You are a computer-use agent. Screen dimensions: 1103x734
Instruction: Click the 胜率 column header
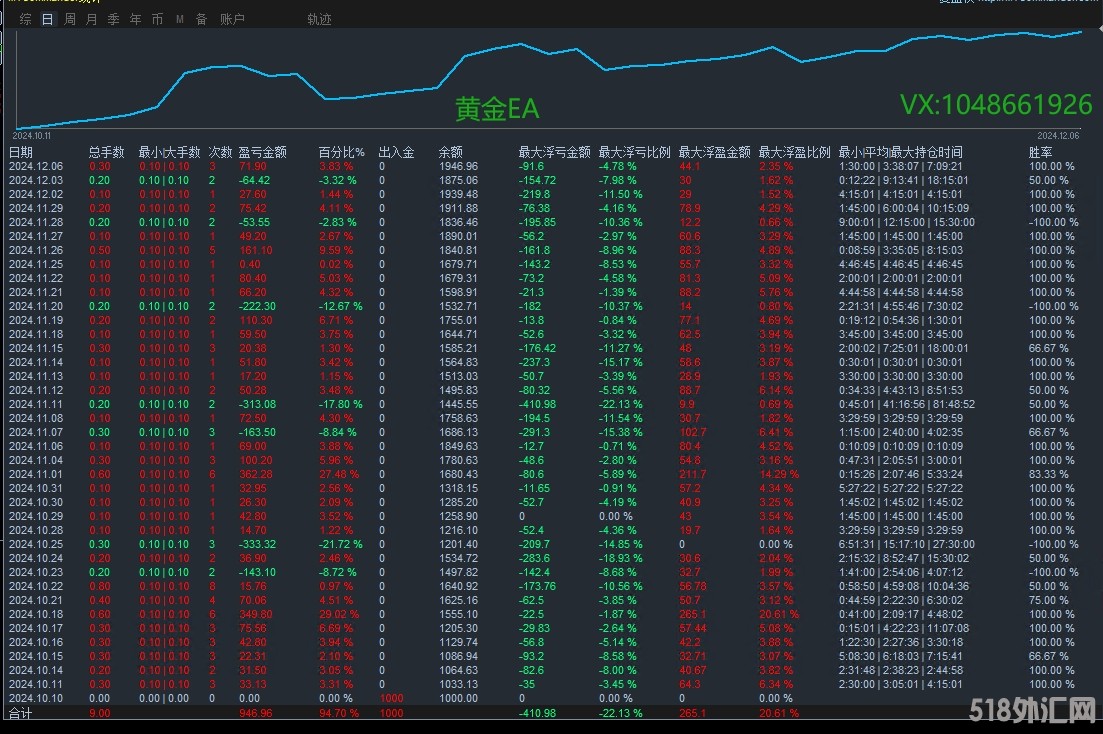click(x=1040, y=152)
